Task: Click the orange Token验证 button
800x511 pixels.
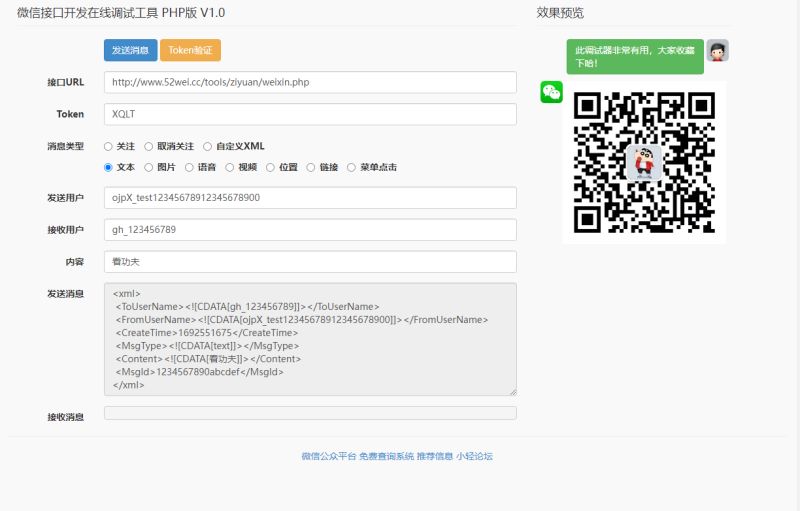Action: pyautogui.click(x=190, y=50)
